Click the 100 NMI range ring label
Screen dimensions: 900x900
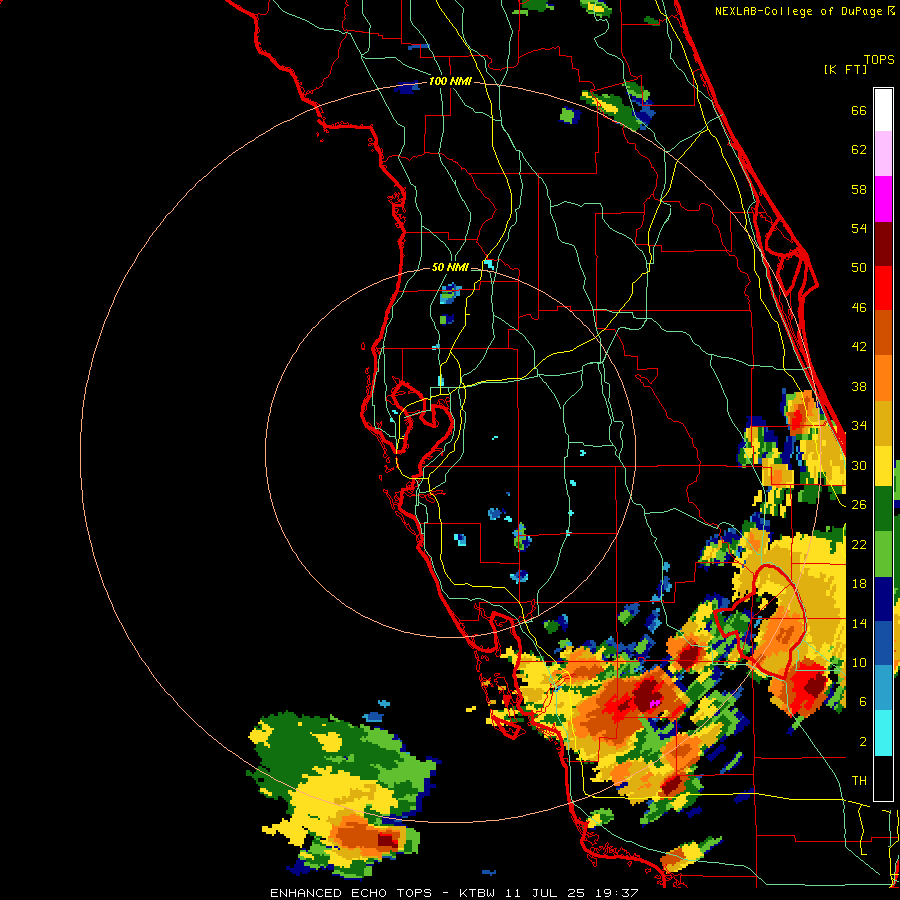449,82
